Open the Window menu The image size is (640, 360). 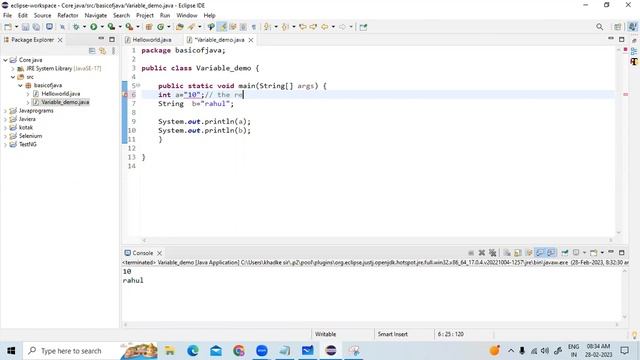pos(187,16)
